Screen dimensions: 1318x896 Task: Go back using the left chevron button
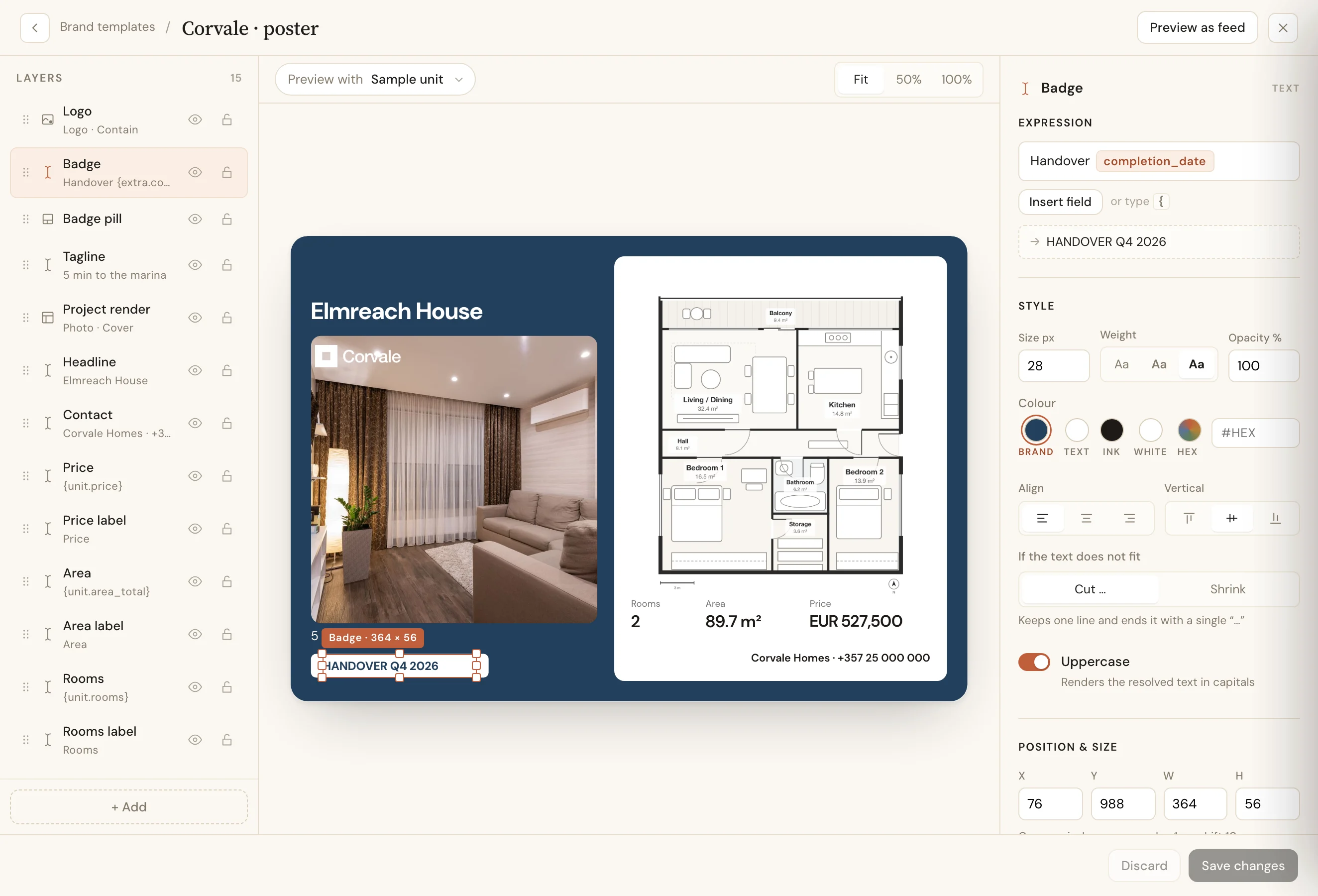click(x=35, y=28)
